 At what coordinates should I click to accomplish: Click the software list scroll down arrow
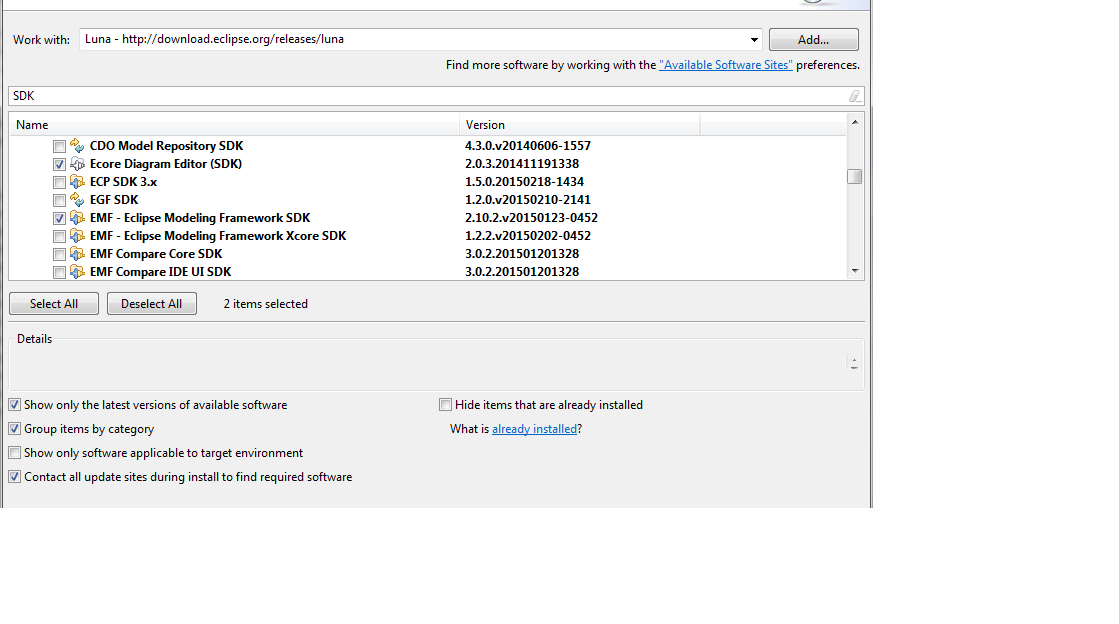tap(854, 271)
